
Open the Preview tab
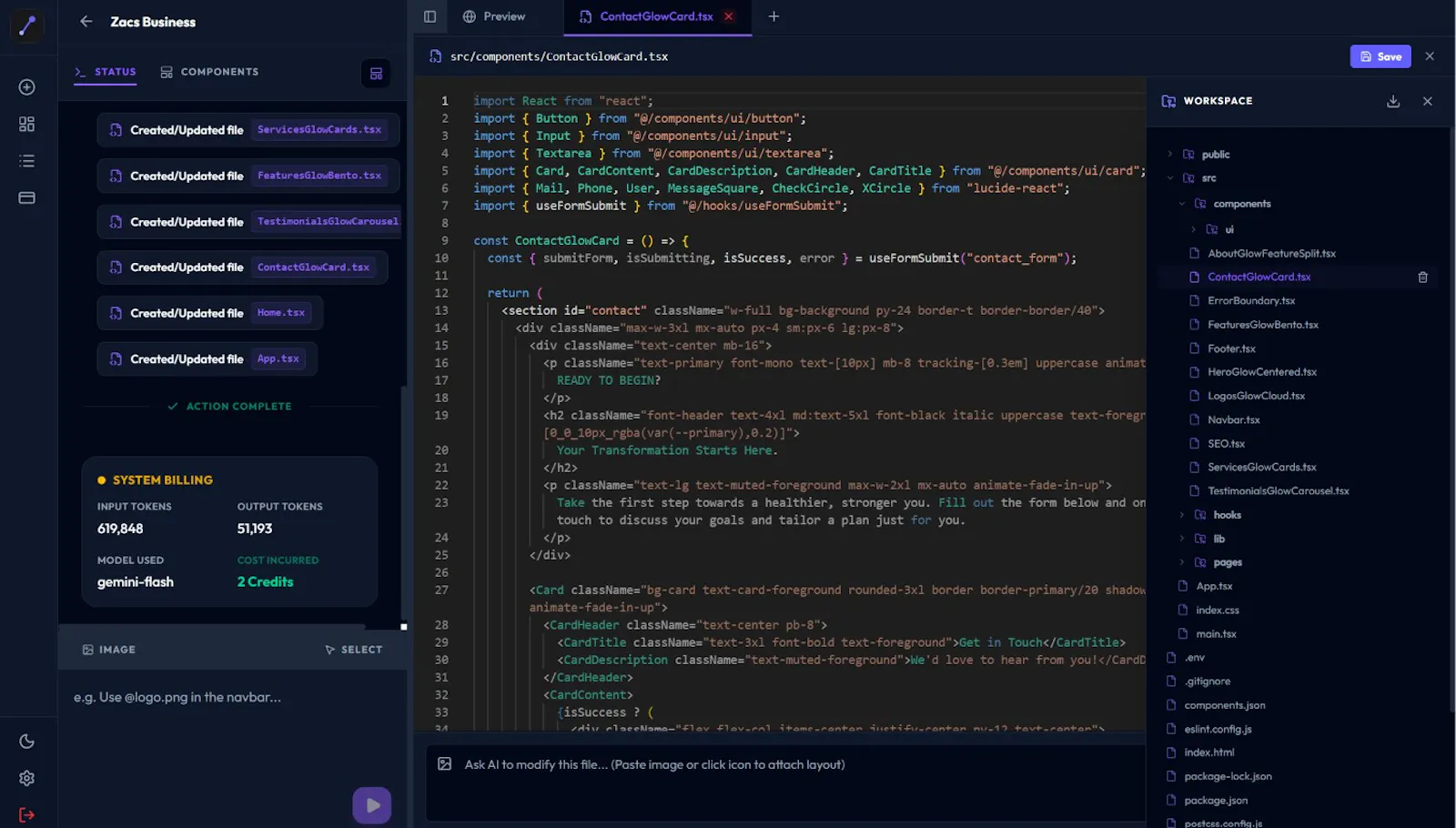coord(494,16)
